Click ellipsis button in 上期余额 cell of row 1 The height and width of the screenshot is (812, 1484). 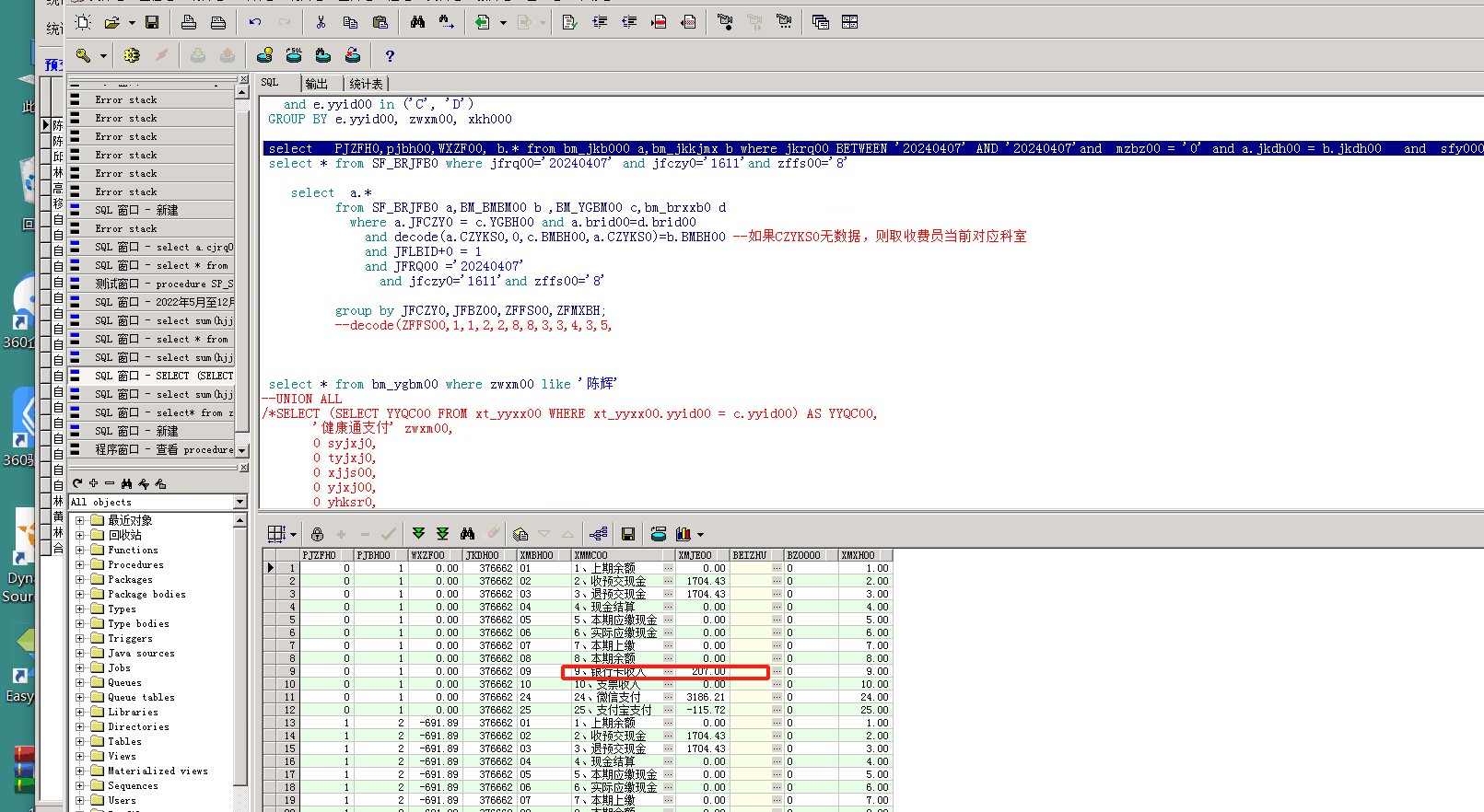click(x=668, y=568)
